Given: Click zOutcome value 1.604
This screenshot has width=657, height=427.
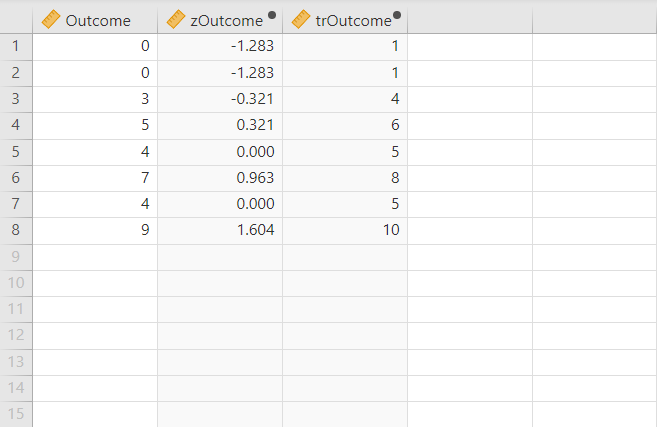Looking at the screenshot, I should tap(255, 230).
